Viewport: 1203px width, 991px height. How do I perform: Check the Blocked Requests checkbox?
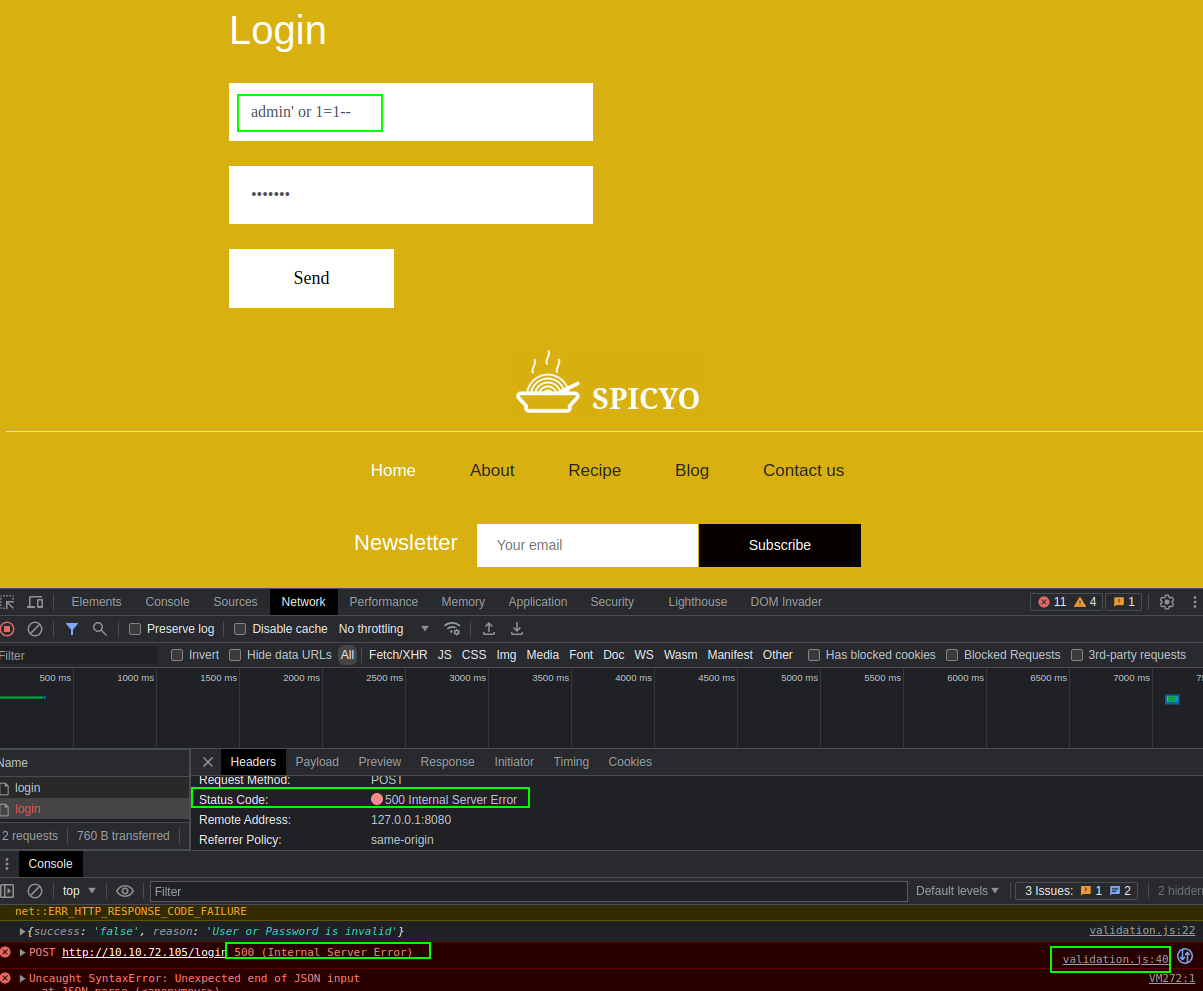952,655
